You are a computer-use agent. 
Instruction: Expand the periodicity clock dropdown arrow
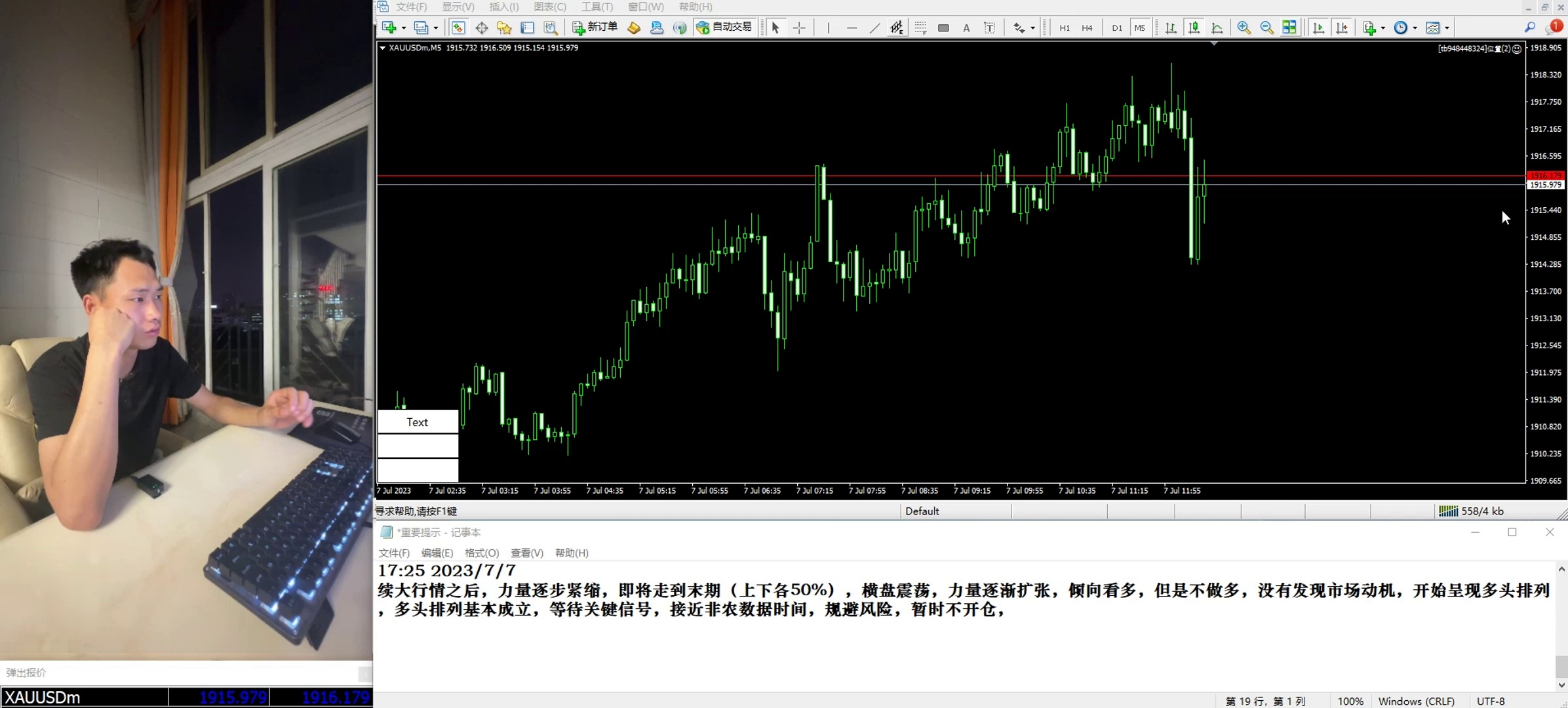pyautogui.click(x=1415, y=28)
